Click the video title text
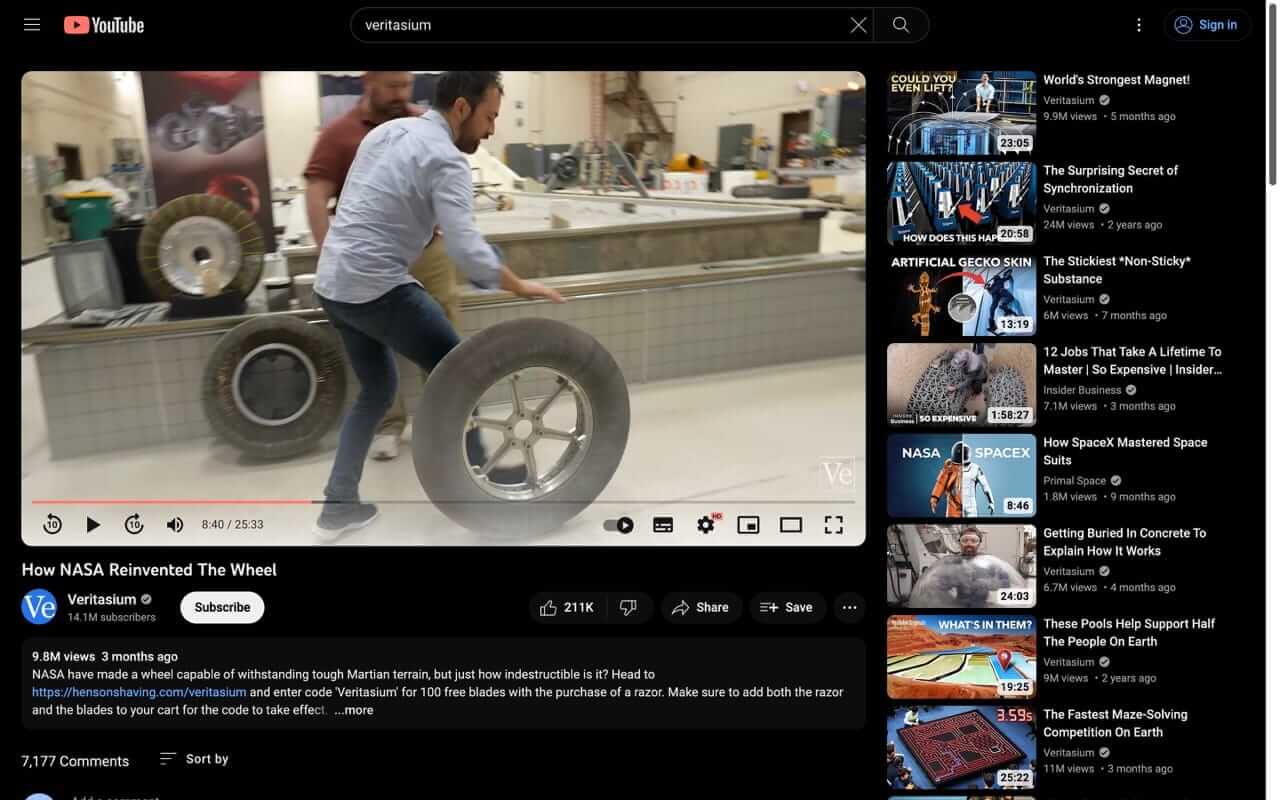Image resolution: width=1280 pixels, height=800 pixels. tap(149, 570)
